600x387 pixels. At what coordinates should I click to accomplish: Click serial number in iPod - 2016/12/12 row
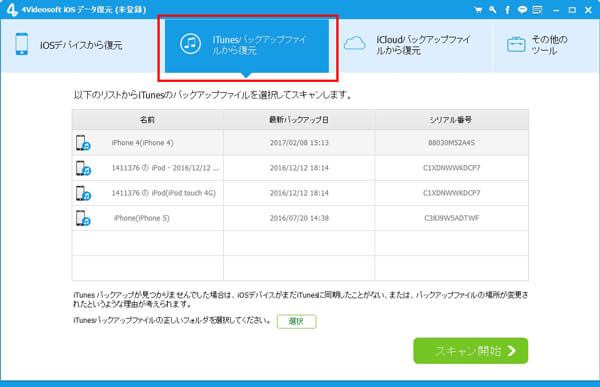click(x=452, y=168)
